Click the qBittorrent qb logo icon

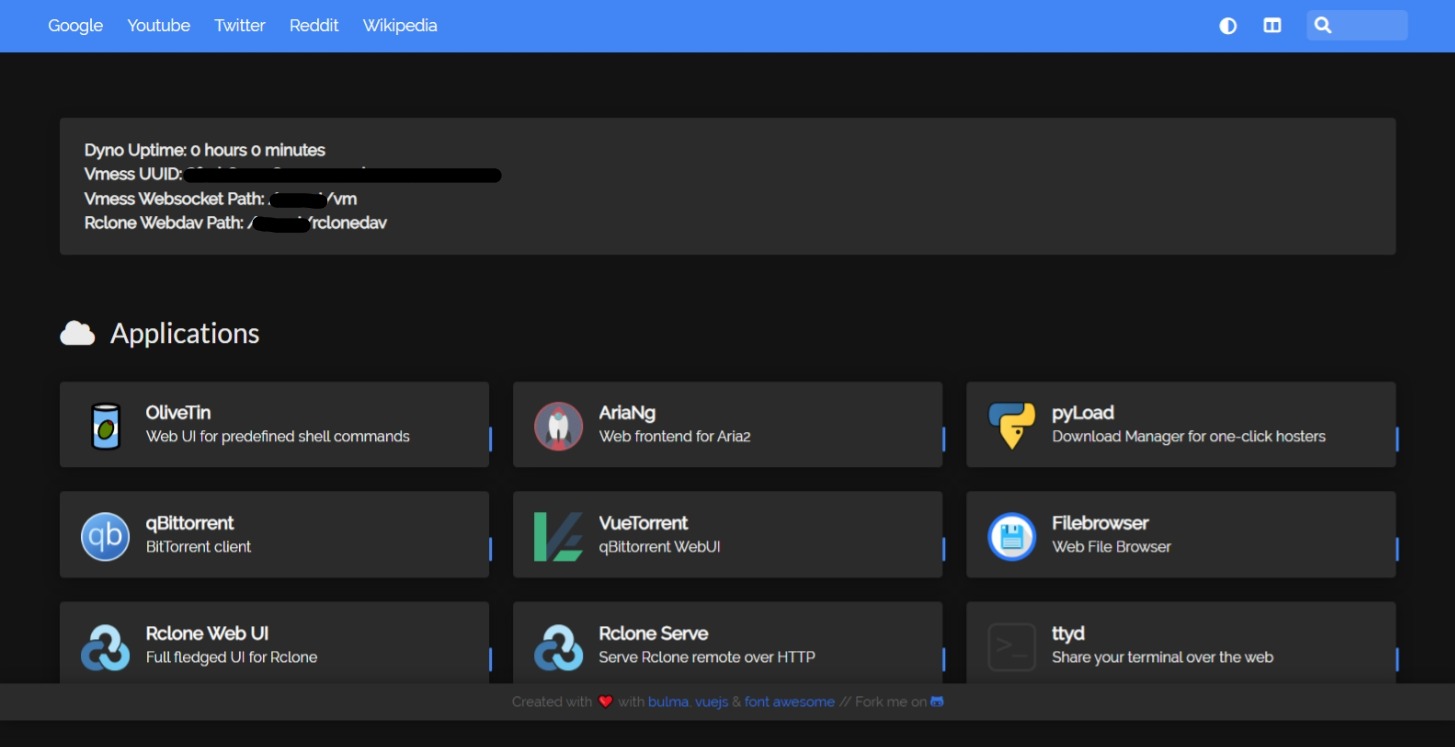click(105, 536)
